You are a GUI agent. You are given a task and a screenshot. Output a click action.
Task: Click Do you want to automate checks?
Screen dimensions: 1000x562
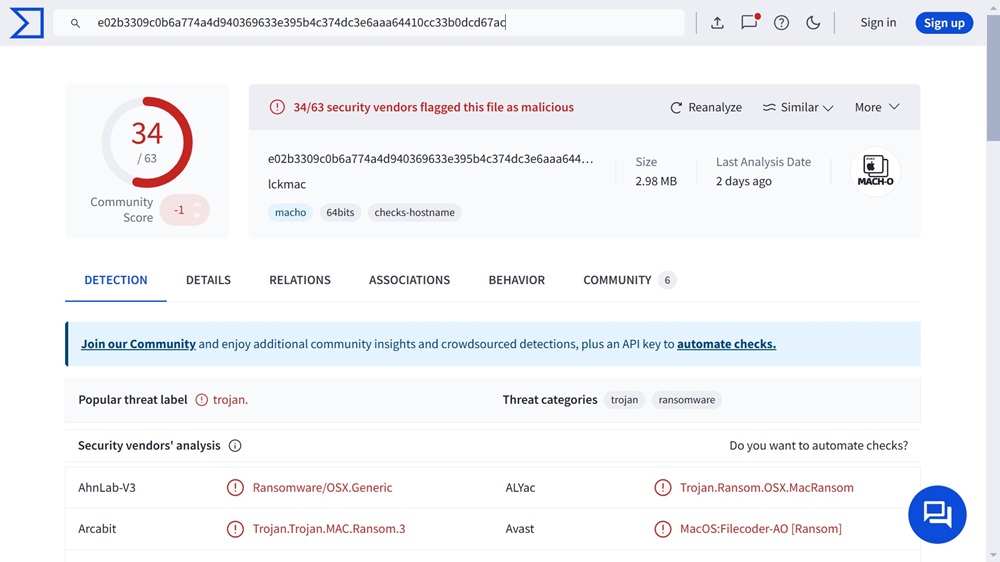818,445
